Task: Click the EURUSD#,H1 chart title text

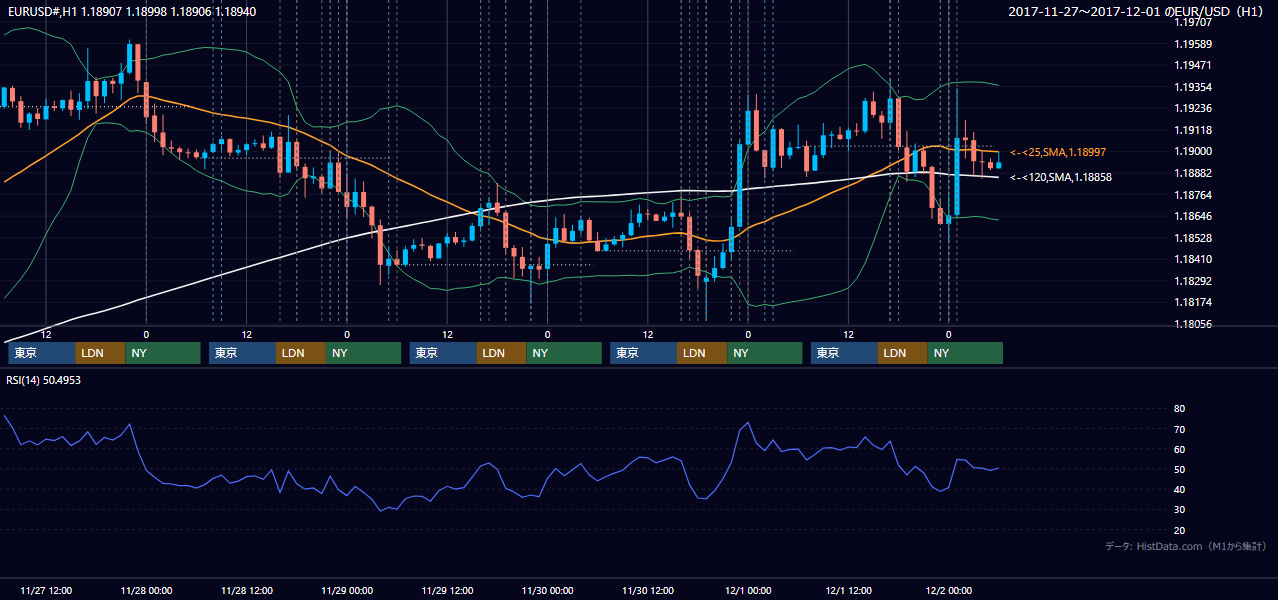Action: 130,11
